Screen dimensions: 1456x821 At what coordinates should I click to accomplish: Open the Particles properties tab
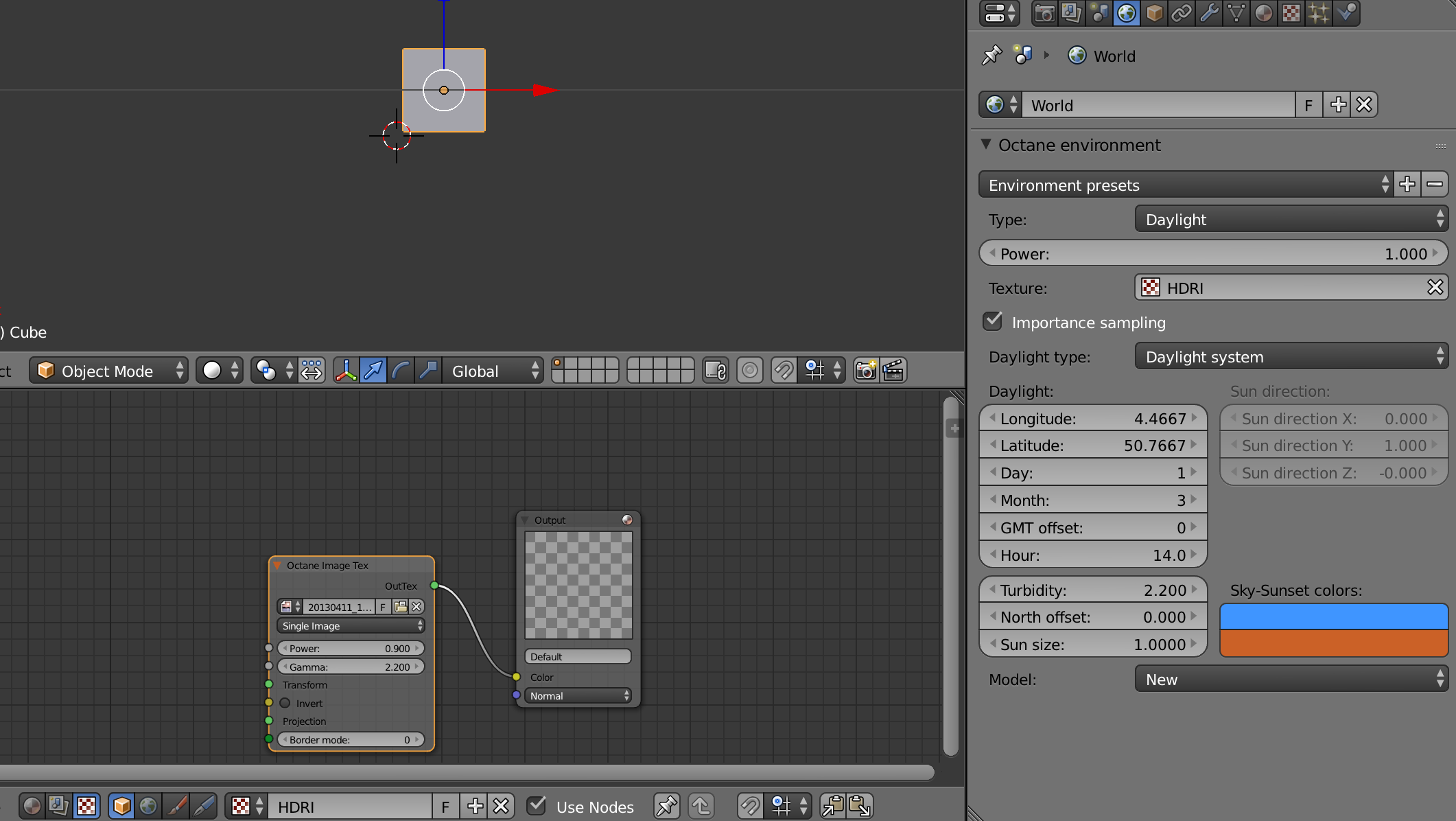point(1318,13)
